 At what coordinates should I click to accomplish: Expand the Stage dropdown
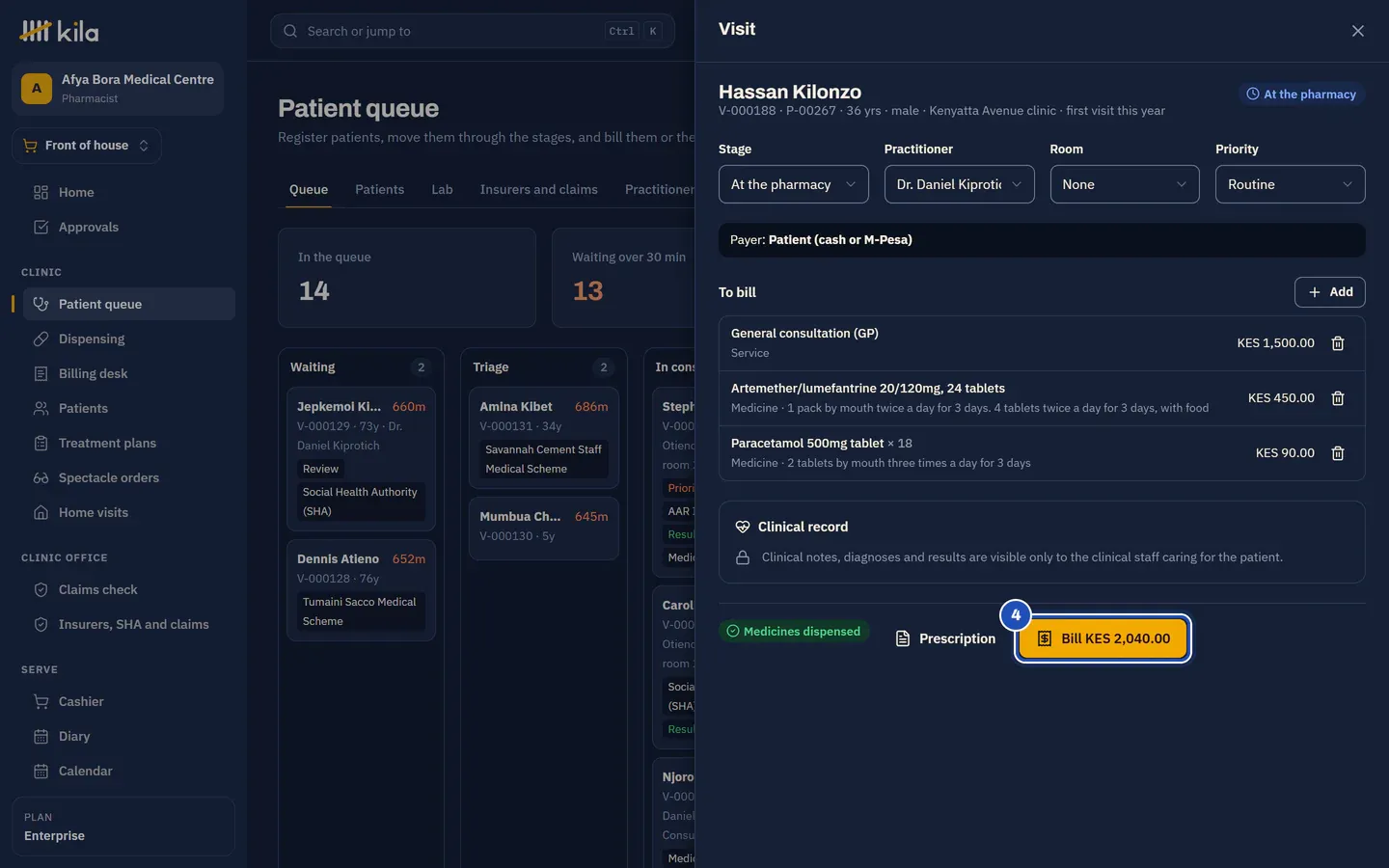click(793, 184)
